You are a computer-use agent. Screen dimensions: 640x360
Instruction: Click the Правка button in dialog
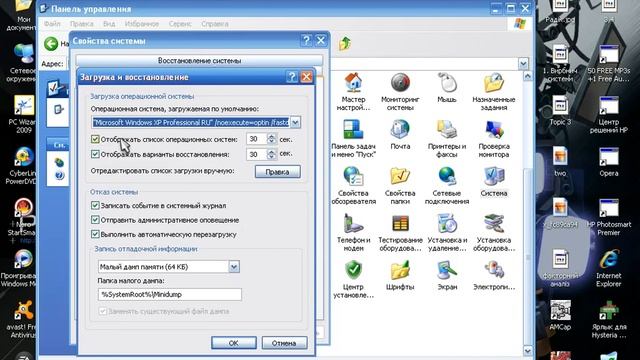point(278,172)
